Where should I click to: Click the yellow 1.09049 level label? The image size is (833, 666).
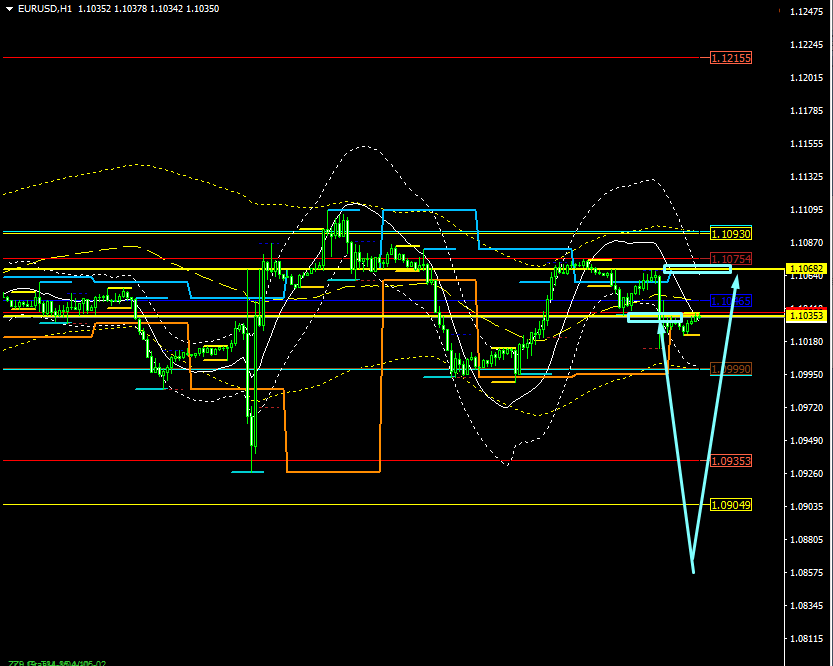731,505
